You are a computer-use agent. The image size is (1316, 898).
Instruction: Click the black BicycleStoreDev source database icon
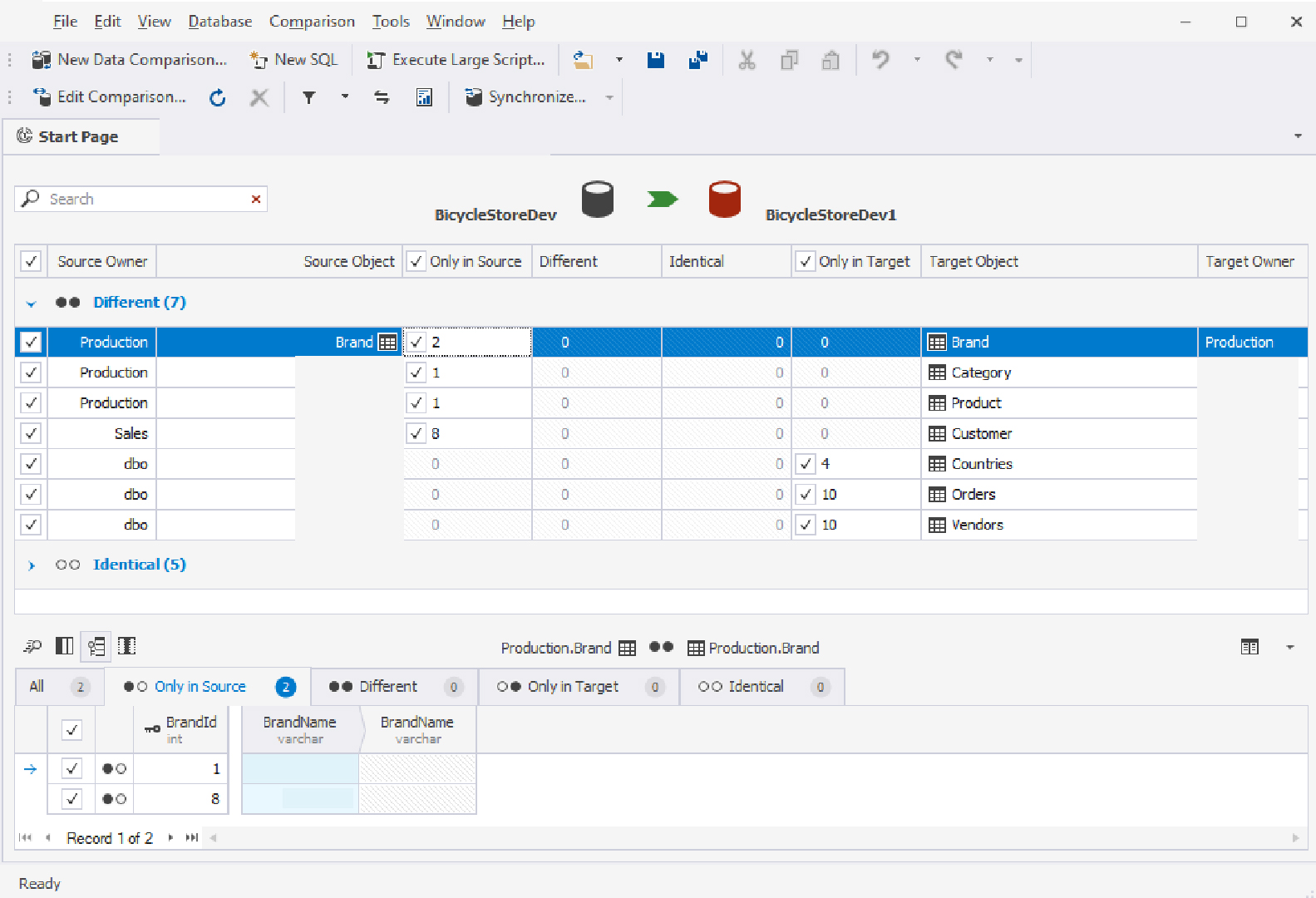pos(597,200)
